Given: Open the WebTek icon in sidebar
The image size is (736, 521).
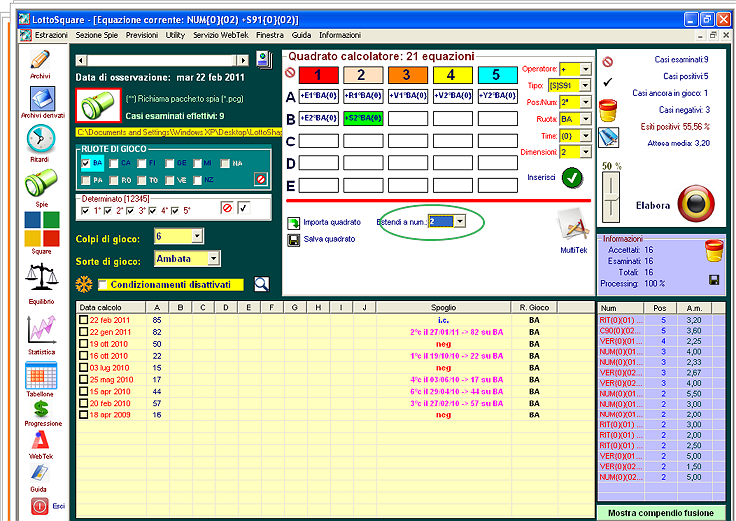Looking at the screenshot, I should (x=41, y=440).
